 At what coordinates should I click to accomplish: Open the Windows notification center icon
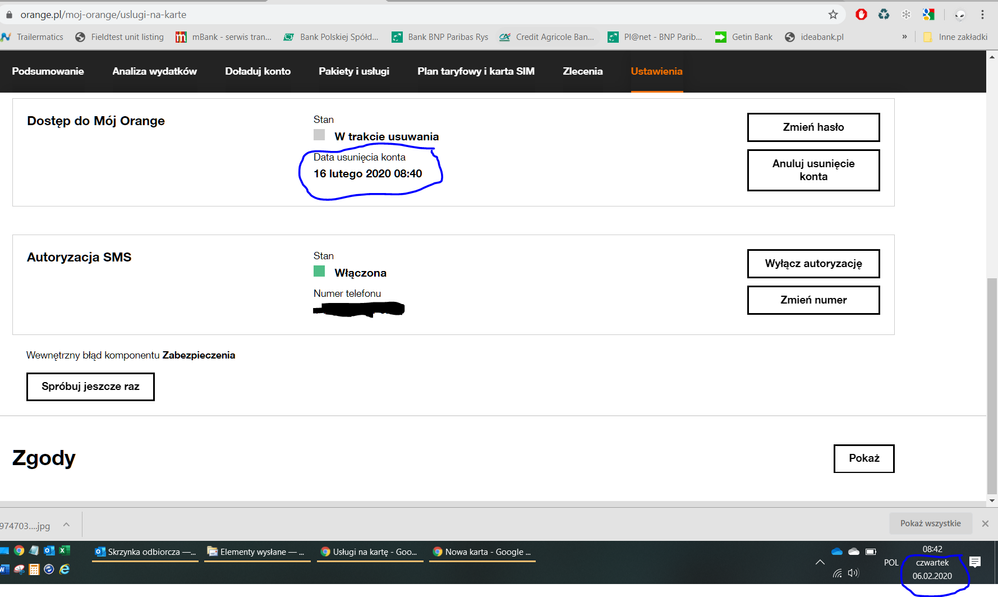tap(975, 563)
